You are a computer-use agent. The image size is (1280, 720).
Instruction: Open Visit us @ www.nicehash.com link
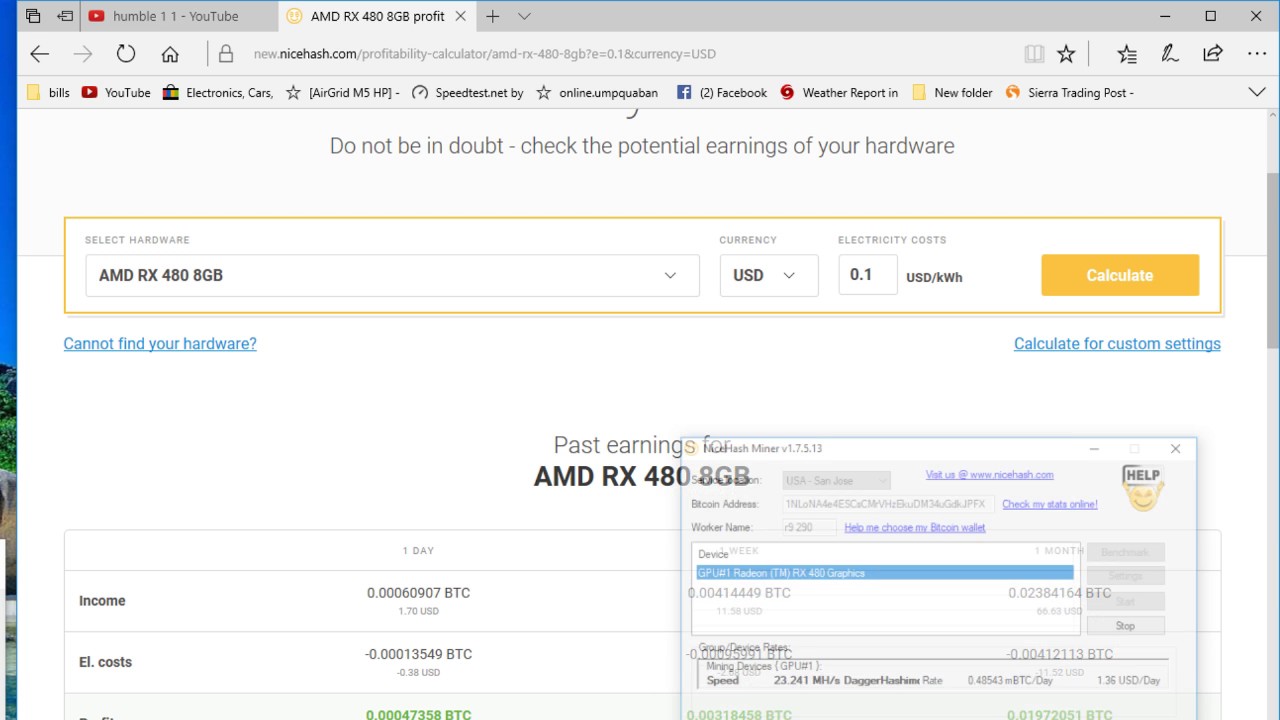[x=989, y=475]
